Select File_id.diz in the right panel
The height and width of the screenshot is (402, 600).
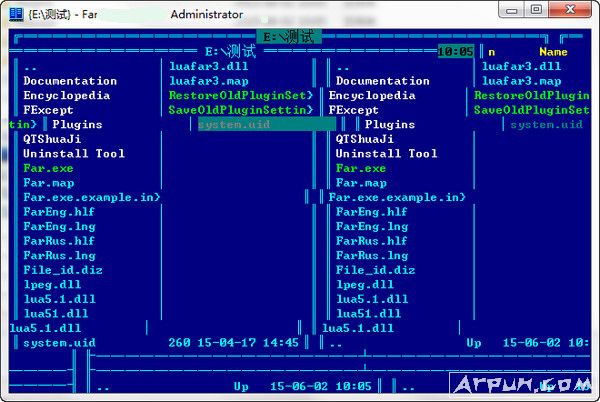[375, 270]
